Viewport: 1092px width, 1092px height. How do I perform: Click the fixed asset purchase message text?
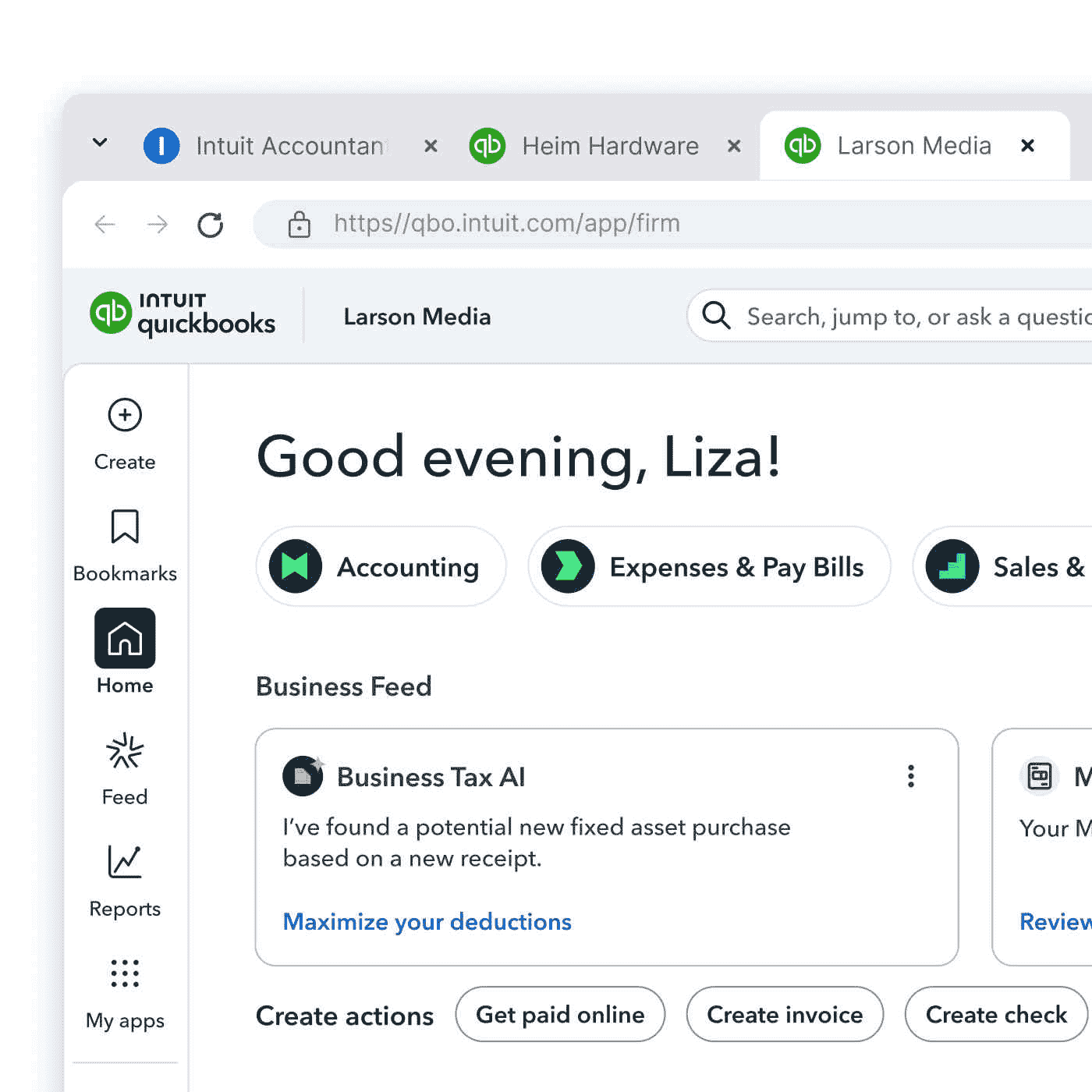coord(537,842)
